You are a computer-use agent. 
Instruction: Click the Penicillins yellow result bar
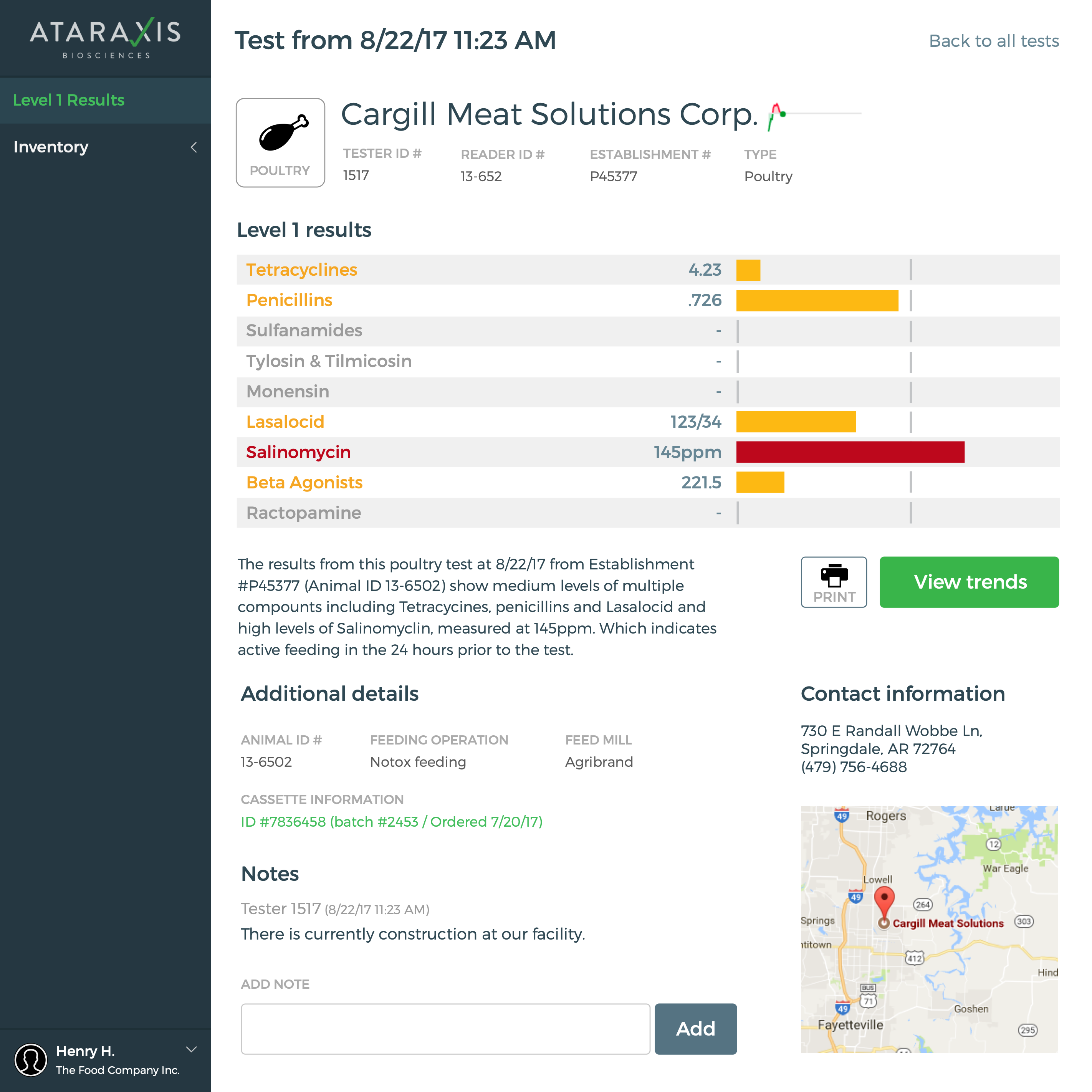point(817,301)
